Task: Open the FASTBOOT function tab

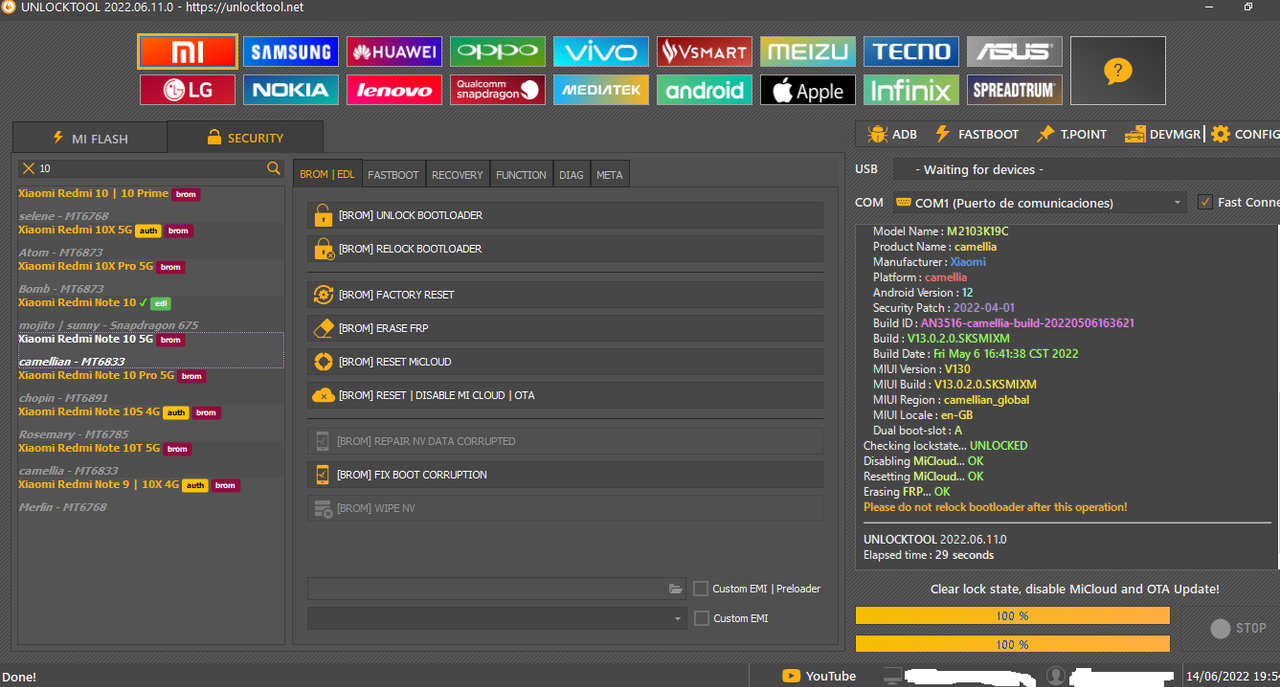Action: pyautogui.click(x=393, y=174)
